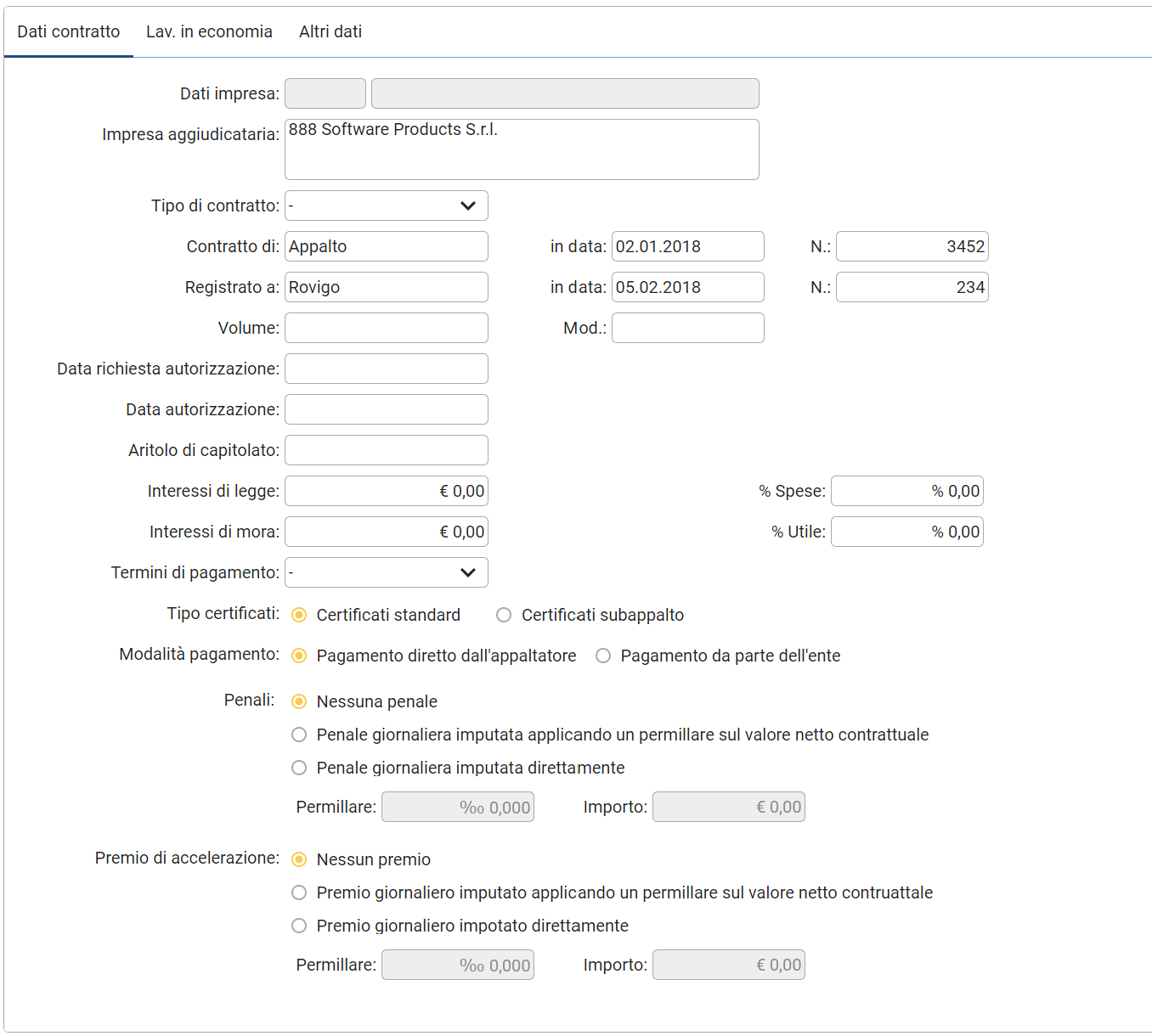Image resolution: width=1152 pixels, height=1036 pixels.
Task: Switch to the Lav. in economia tab
Action: [209, 31]
